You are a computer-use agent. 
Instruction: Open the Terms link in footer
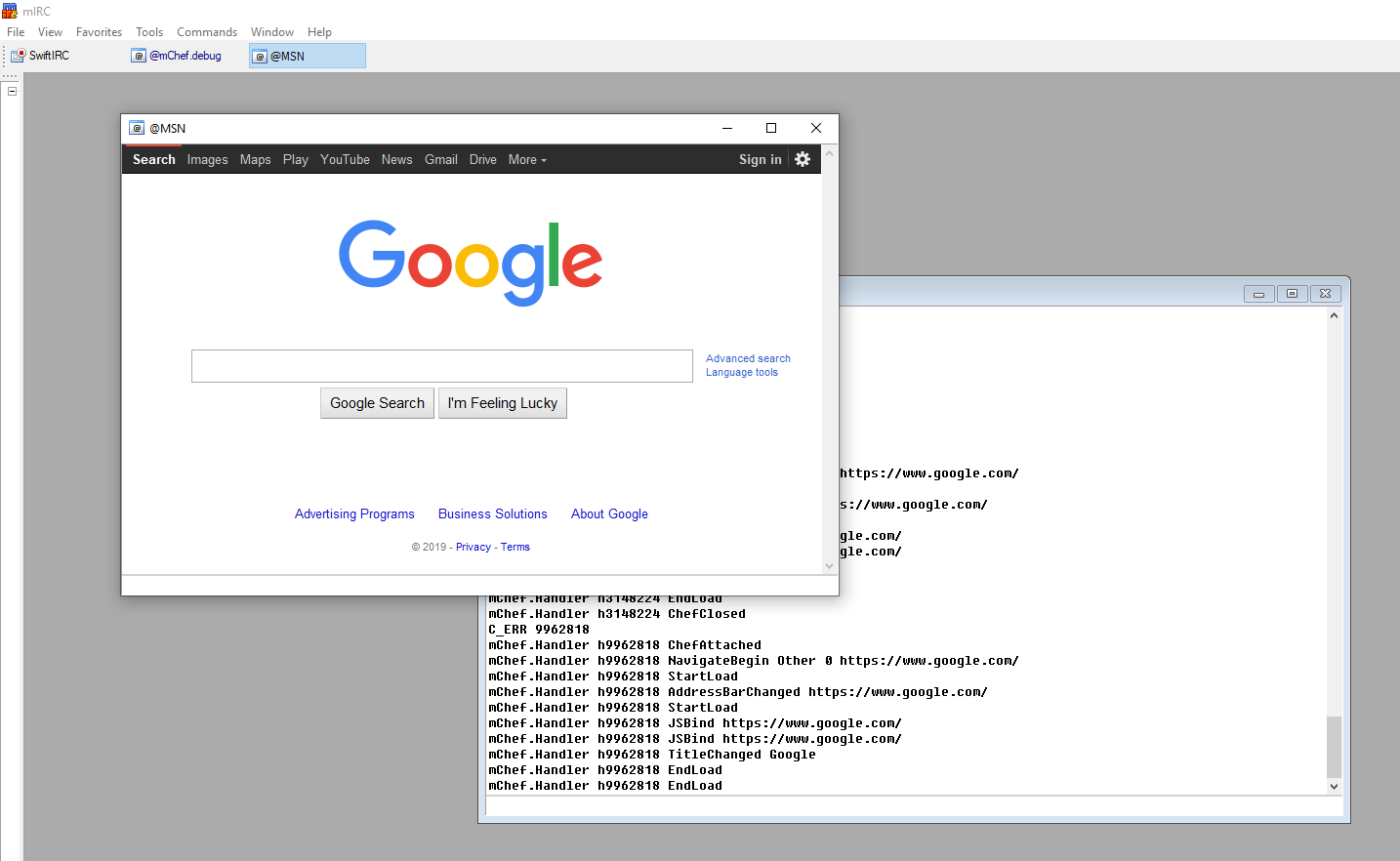[515, 547]
